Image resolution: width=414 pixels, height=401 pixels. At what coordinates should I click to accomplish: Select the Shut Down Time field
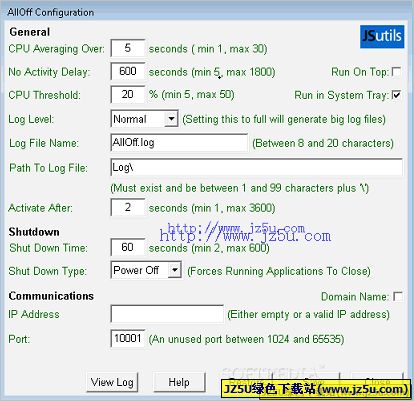coord(128,247)
